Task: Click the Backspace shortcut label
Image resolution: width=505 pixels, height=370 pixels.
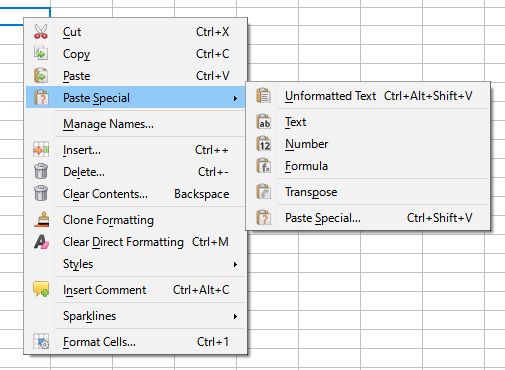Action: click(x=202, y=194)
